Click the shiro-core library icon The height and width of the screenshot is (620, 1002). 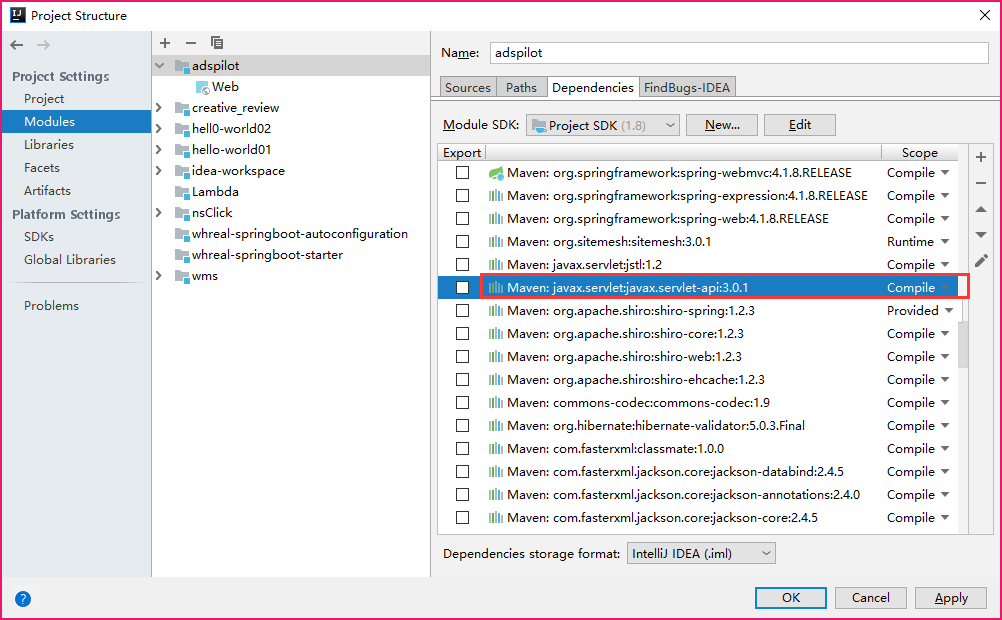496,334
